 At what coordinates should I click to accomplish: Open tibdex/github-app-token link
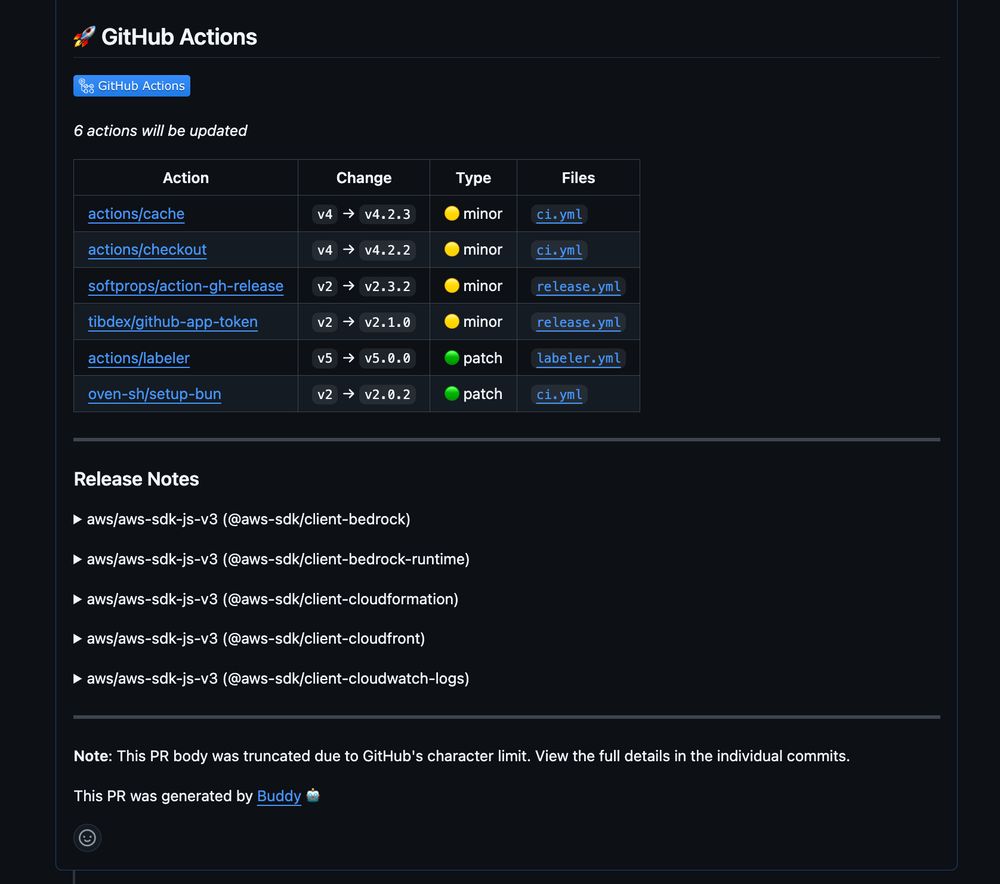pos(173,321)
